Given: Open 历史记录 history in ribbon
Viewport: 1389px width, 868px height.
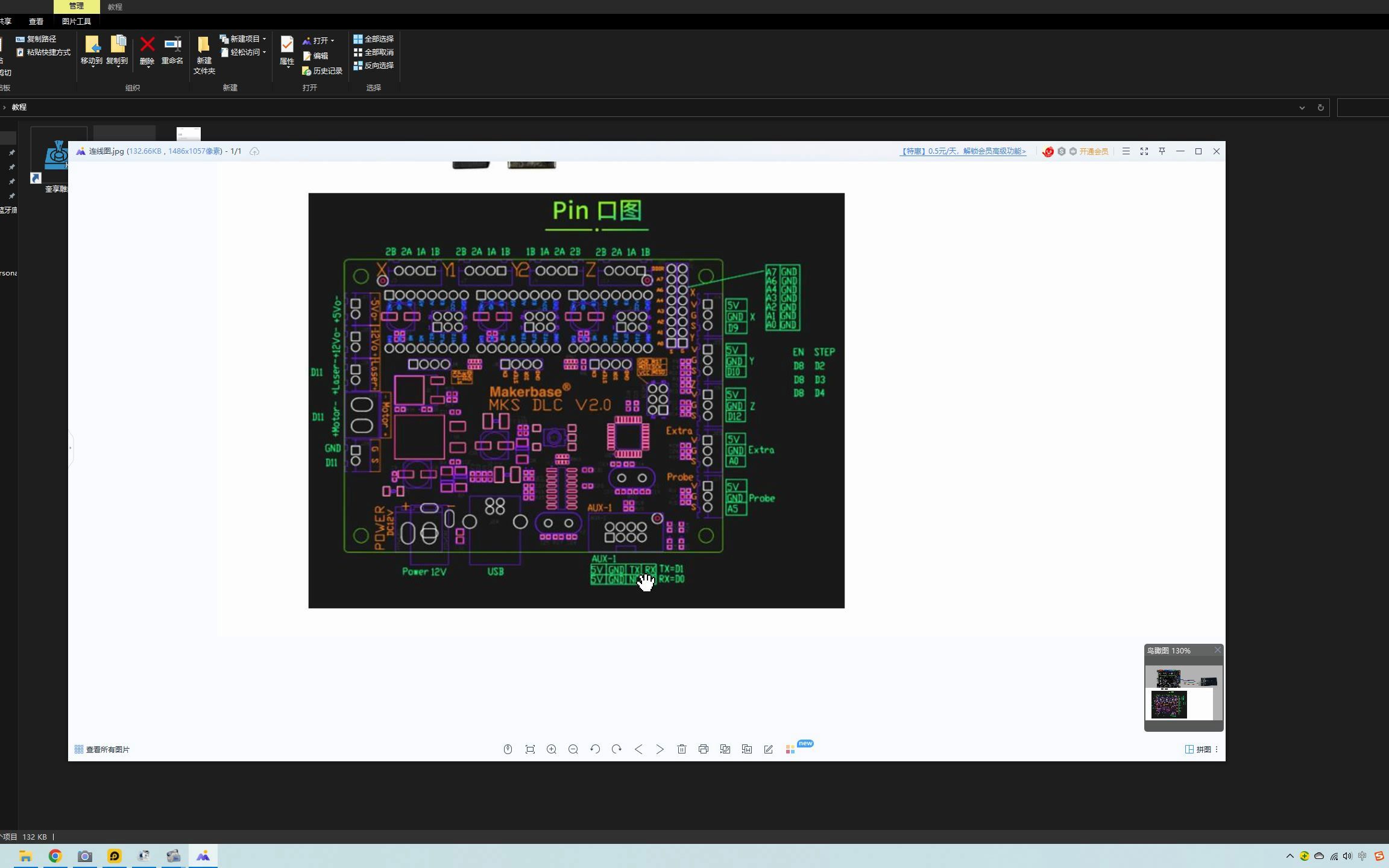Looking at the screenshot, I should (323, 71).
